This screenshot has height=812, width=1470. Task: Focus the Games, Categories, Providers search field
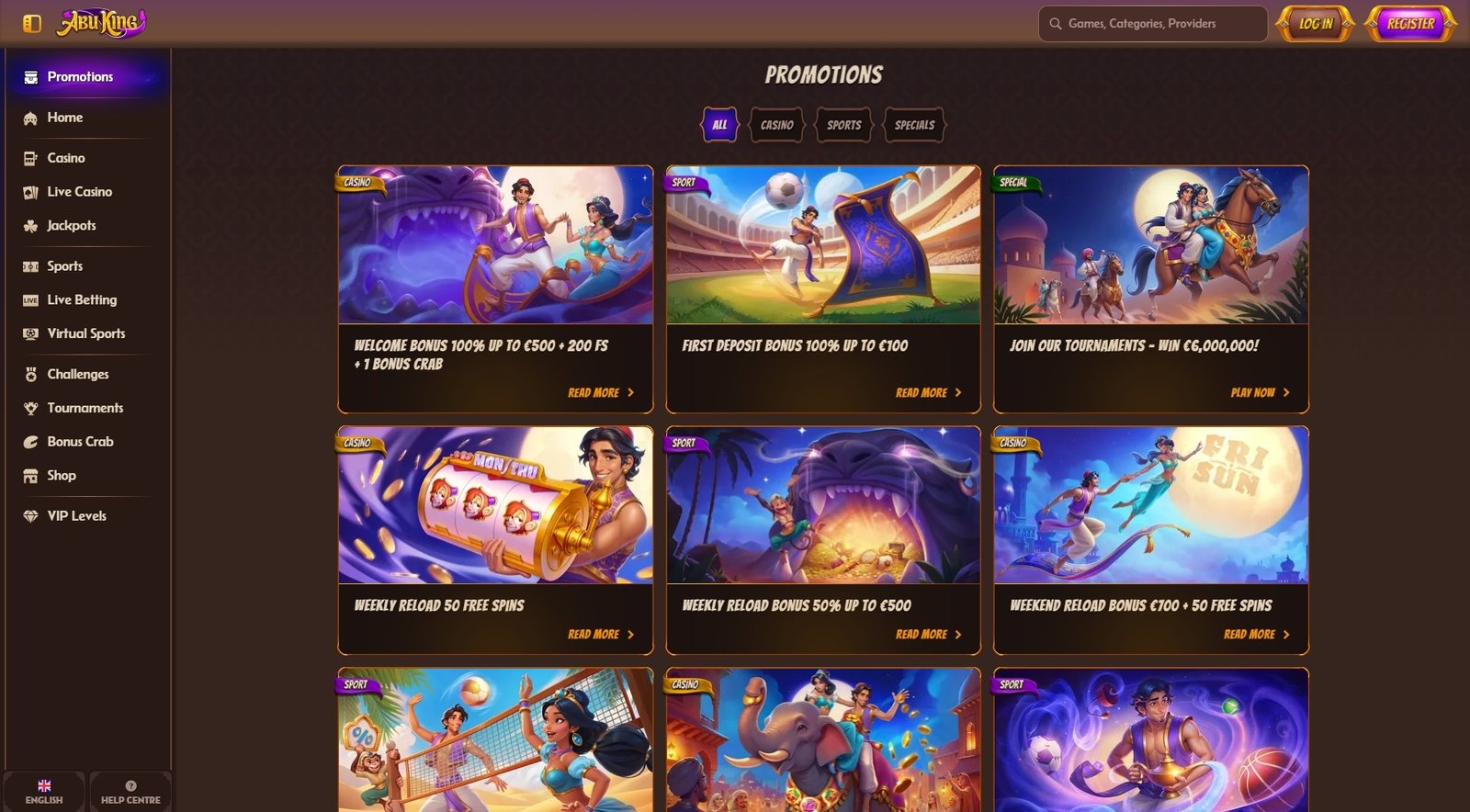point(1153,24)
